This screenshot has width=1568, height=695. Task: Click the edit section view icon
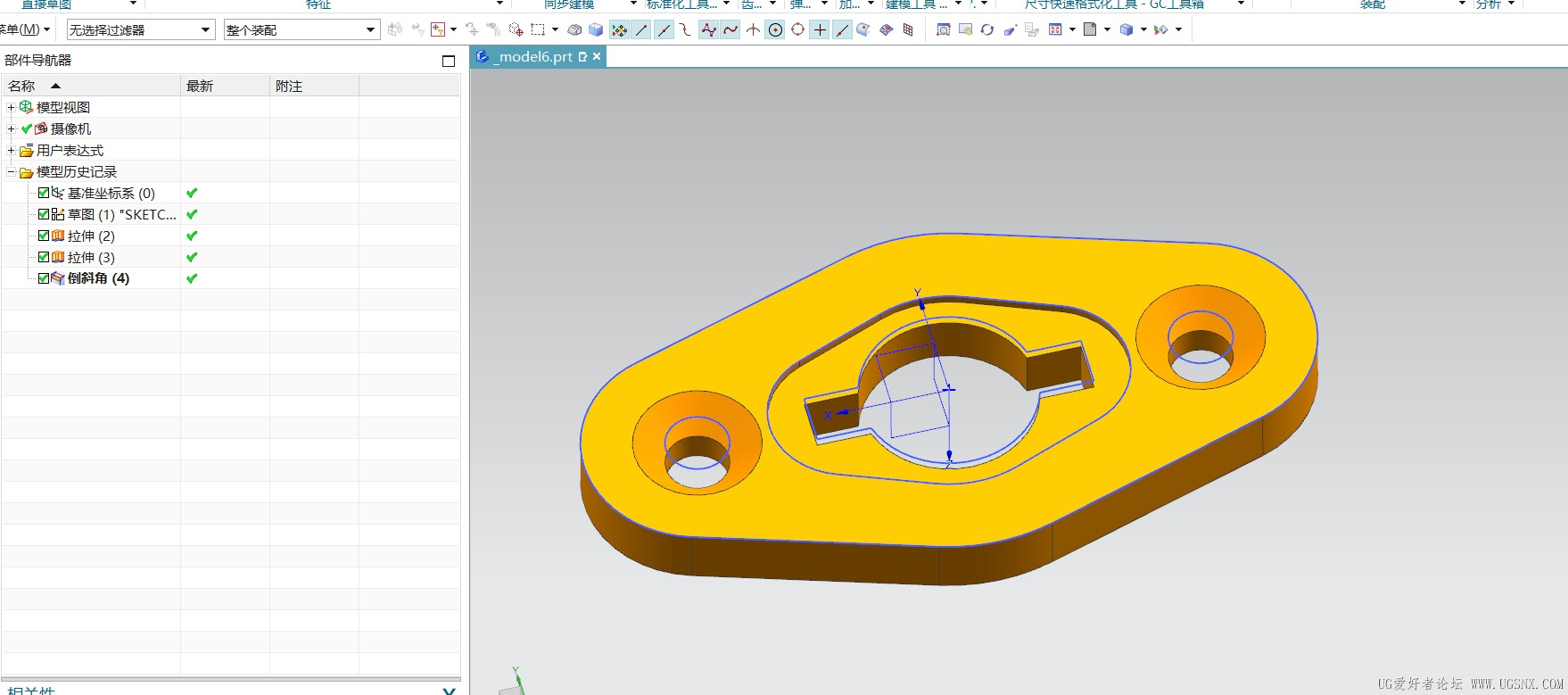[x=1161, y=29]
